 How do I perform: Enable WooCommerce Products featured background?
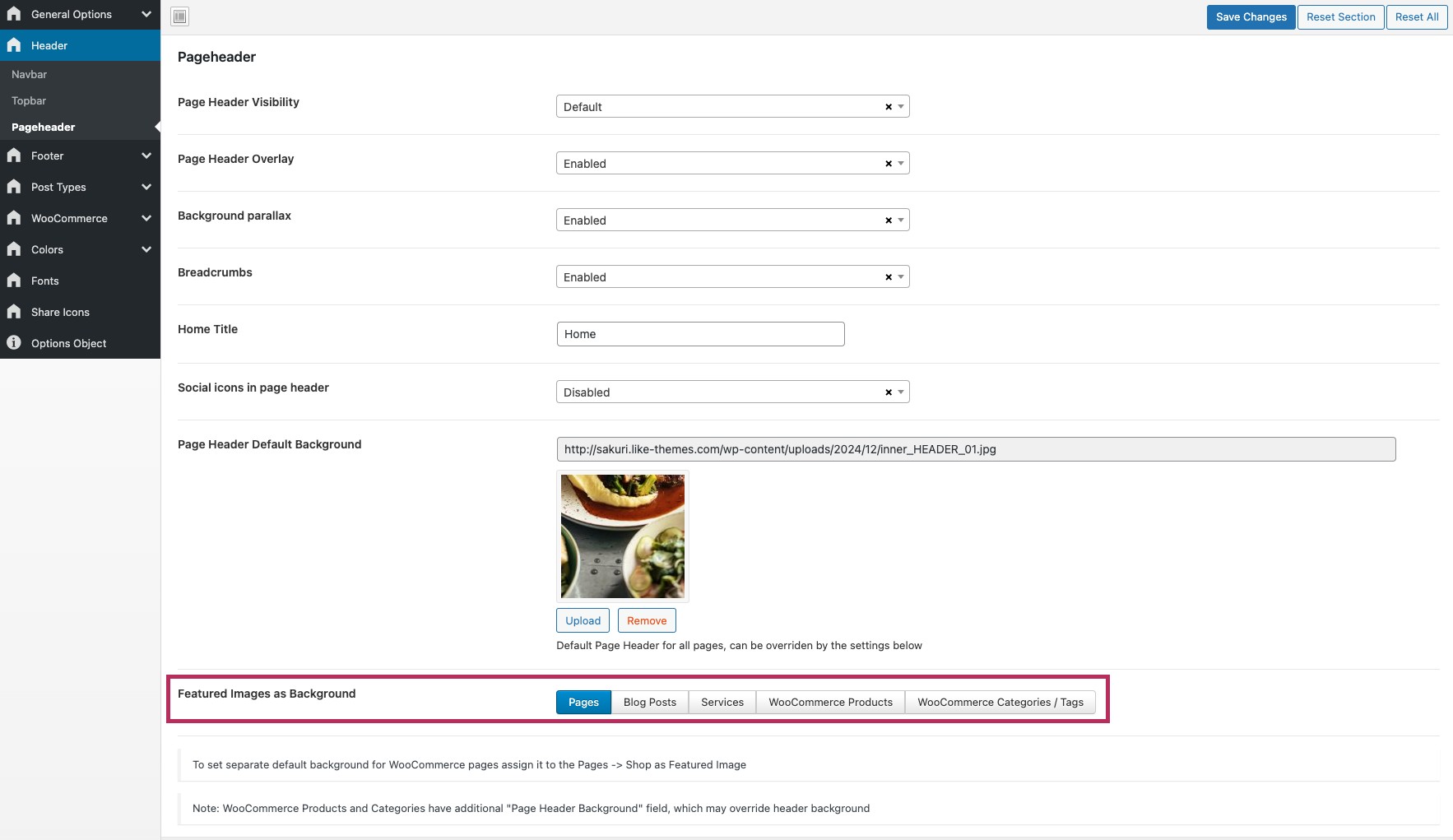(x=830, y=702)
